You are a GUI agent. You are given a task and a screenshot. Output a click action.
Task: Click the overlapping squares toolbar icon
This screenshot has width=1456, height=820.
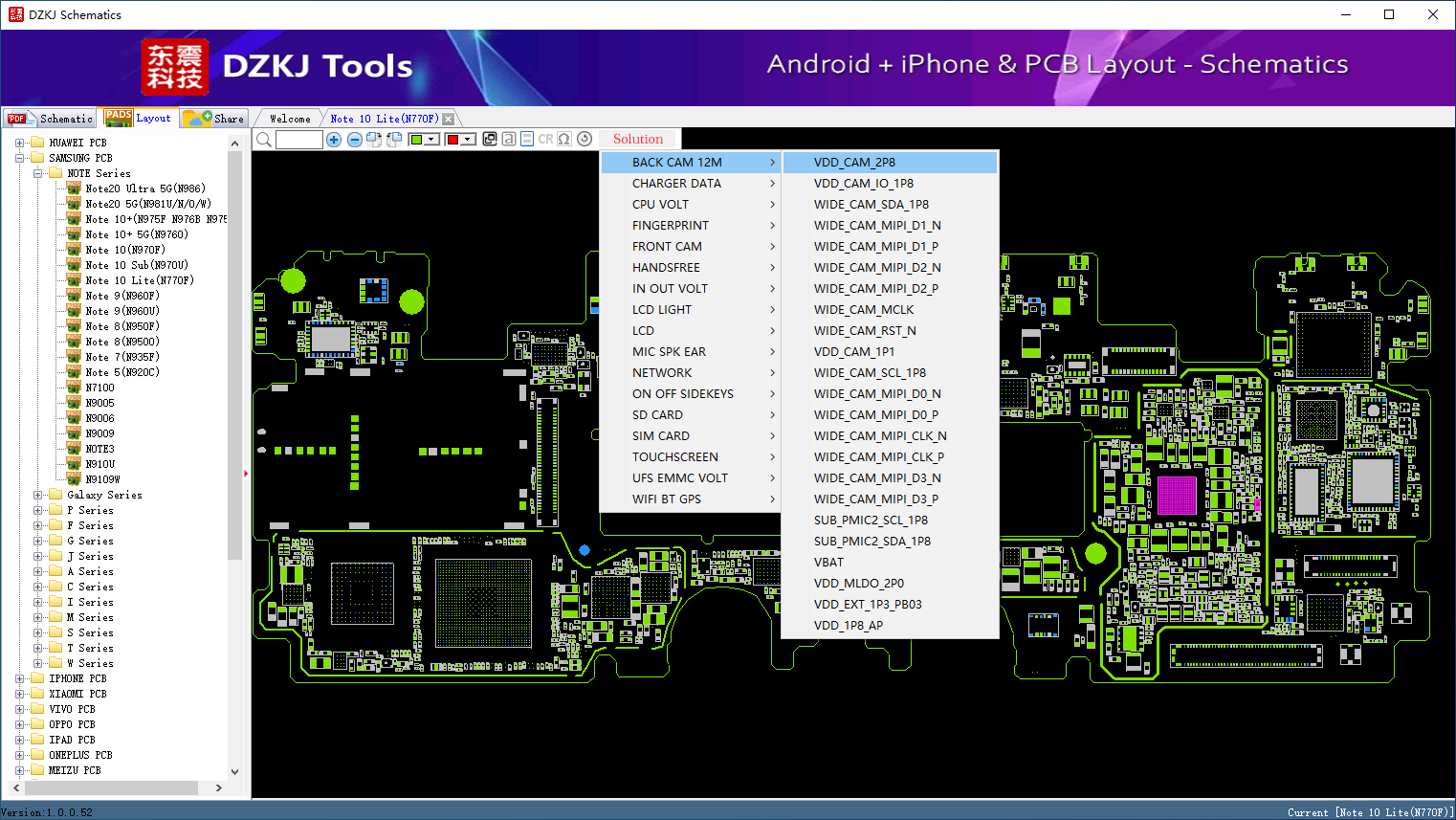(x=490, y=140)
